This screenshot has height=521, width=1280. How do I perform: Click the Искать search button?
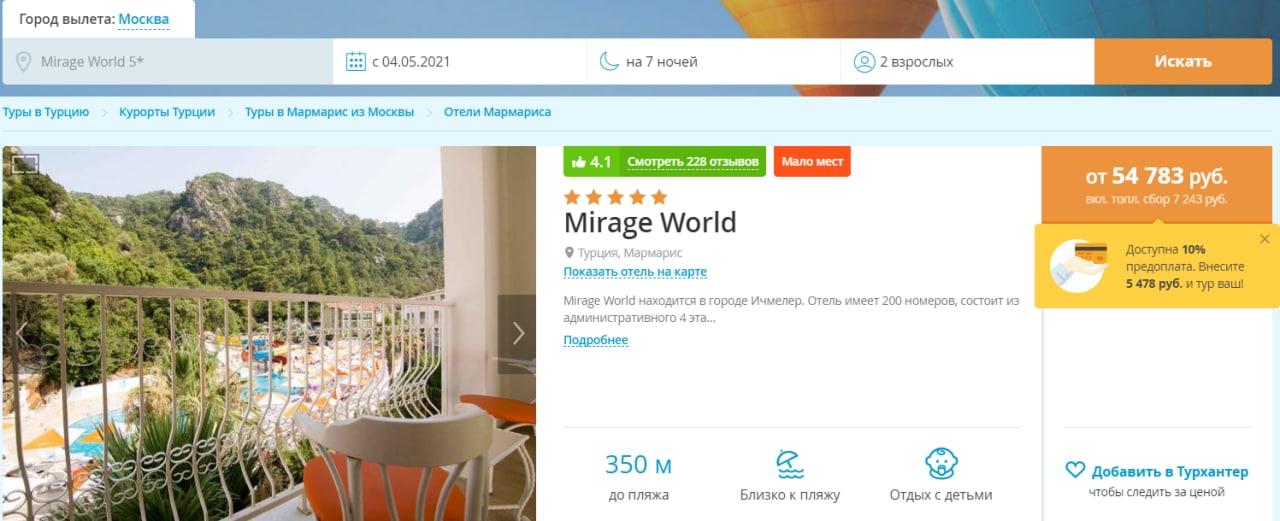coord(1183,62)
